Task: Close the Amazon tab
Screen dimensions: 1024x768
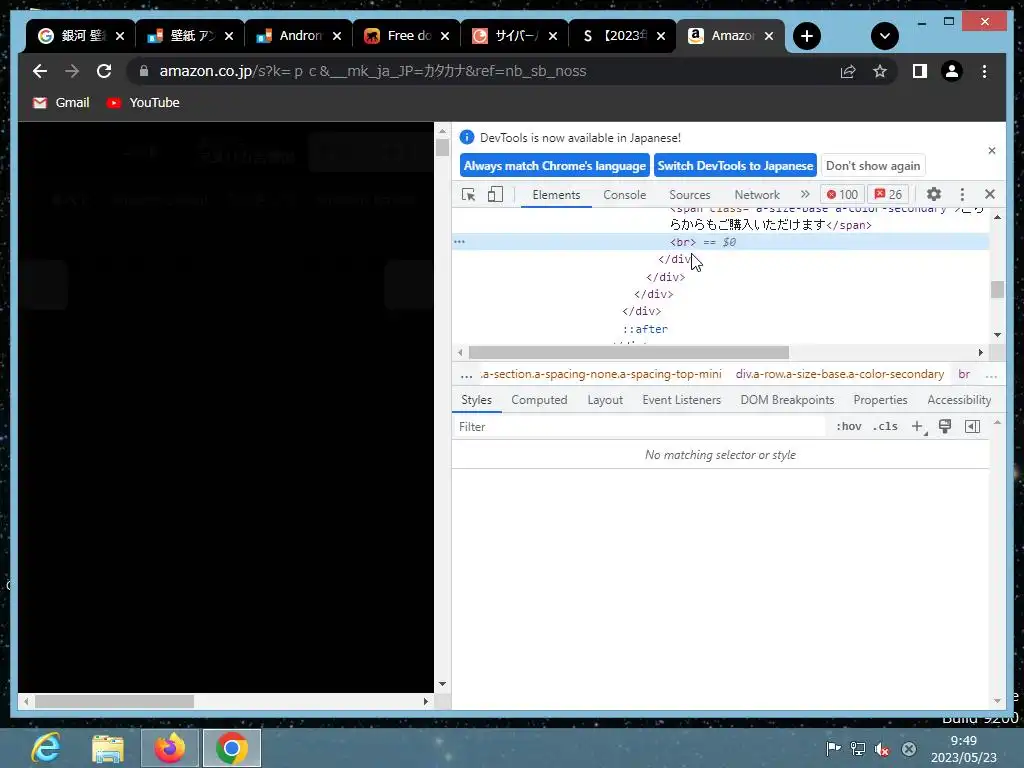Action: (769, 36)
